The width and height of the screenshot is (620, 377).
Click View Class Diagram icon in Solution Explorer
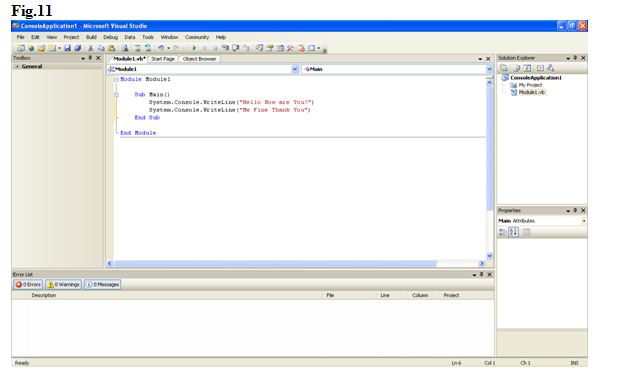[550, 68]
